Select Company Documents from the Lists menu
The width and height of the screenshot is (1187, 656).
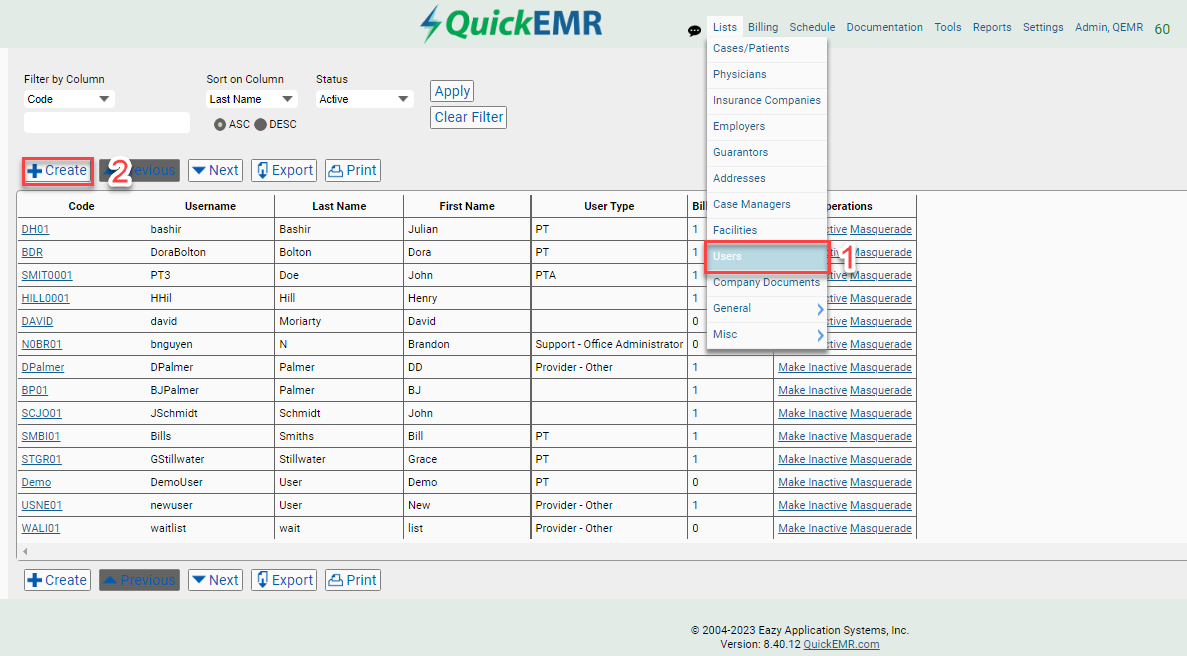[x=766, y=282]
